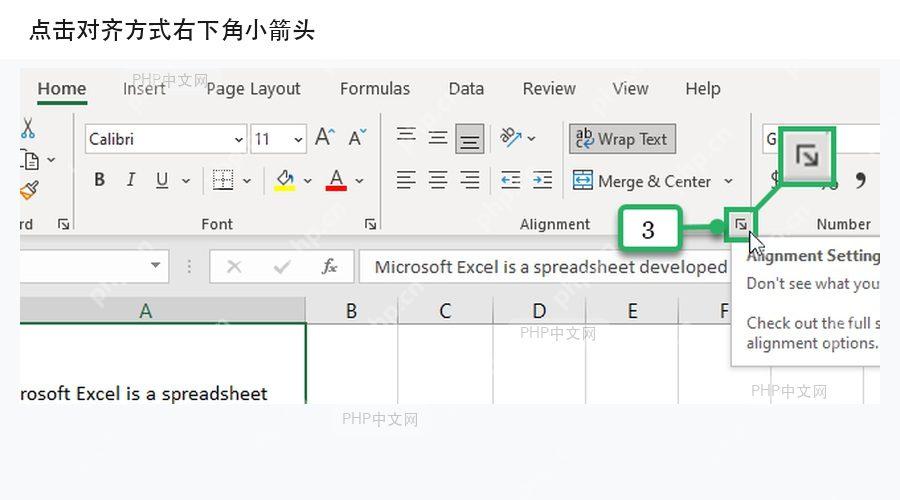The height and width of the screenshot is (500, 900).
Task: Confirm the formula bar entry checkmark
Action: pos(281,266)
